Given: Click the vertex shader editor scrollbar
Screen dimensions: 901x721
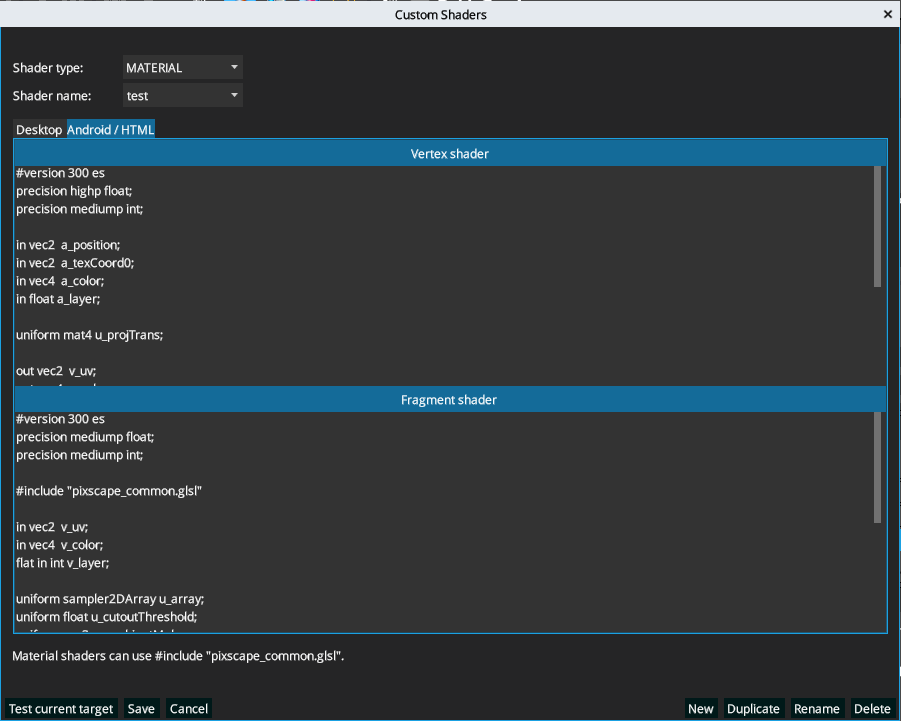Looking at the screenshot, I should tap(877, 226).
